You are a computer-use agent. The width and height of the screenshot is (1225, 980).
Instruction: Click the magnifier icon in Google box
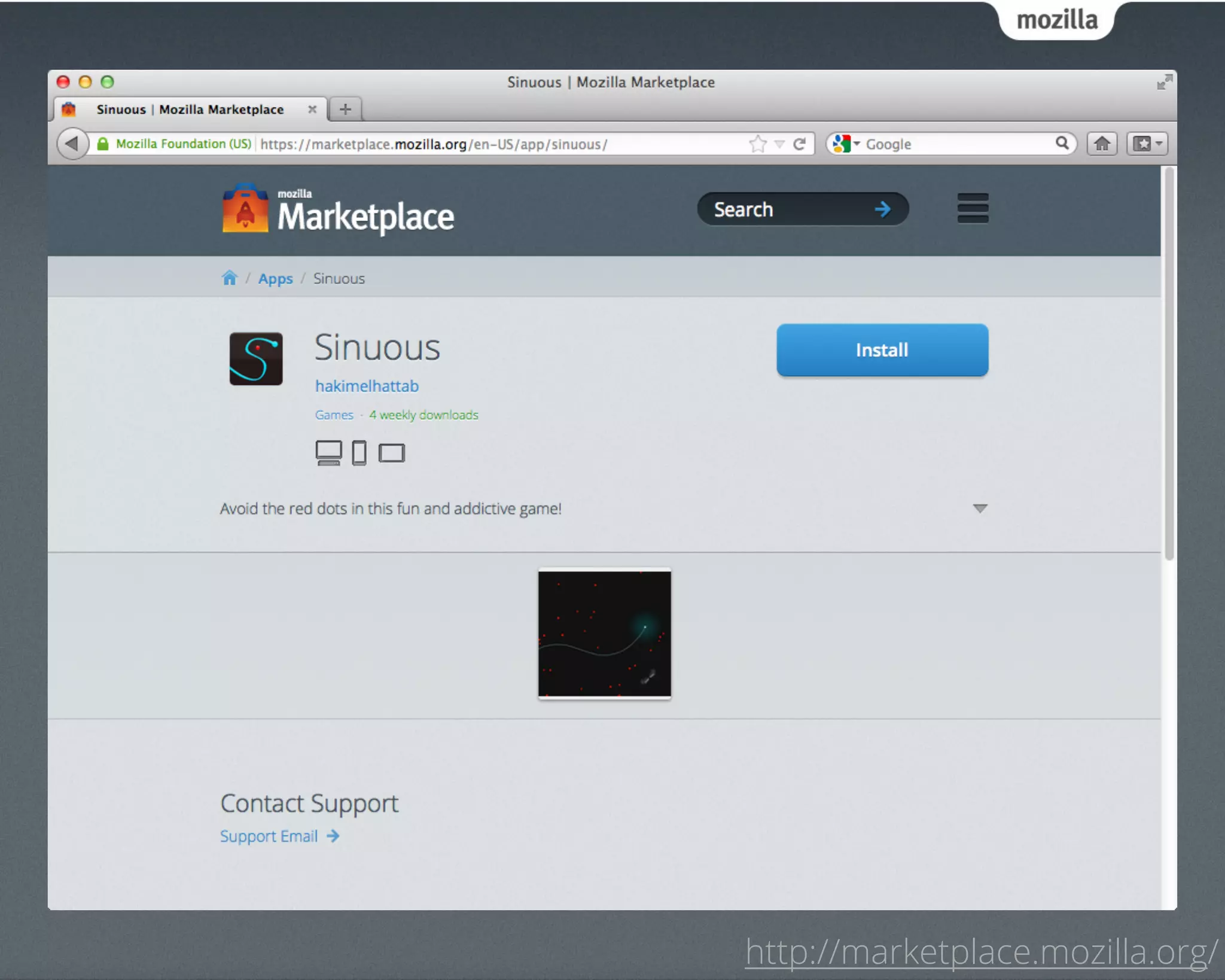click(x=1062, y=143)
